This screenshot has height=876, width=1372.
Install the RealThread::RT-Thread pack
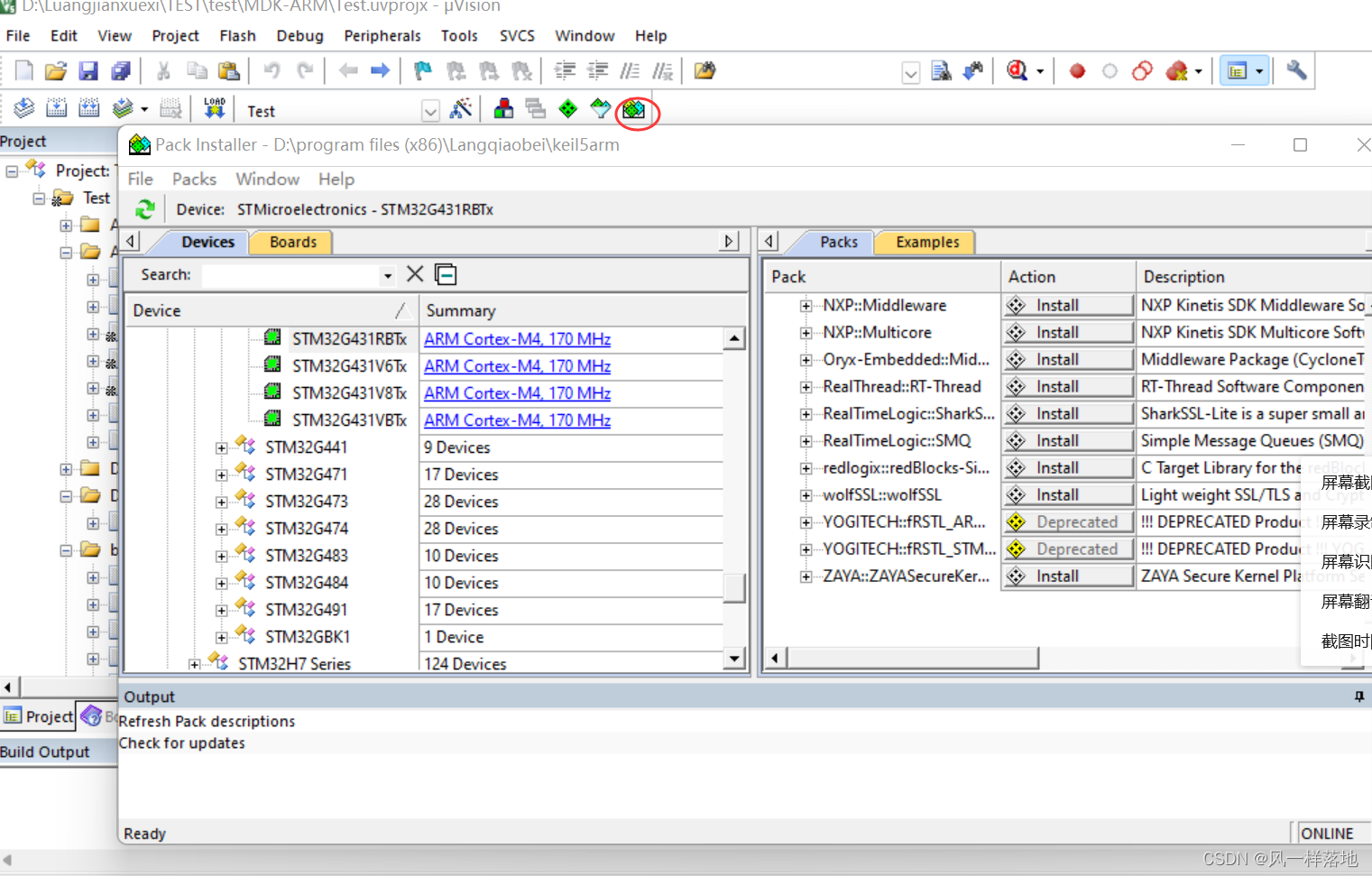point(1068,386)
